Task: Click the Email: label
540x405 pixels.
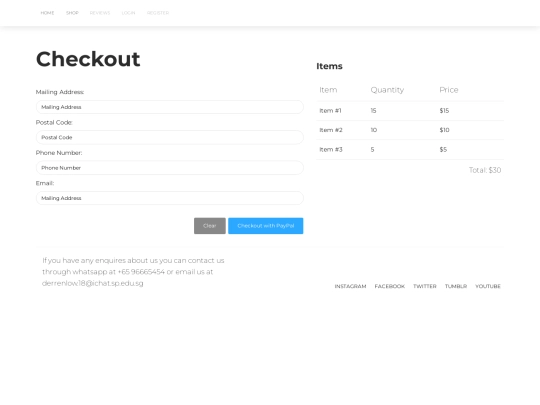Action: tap(45, 183)
